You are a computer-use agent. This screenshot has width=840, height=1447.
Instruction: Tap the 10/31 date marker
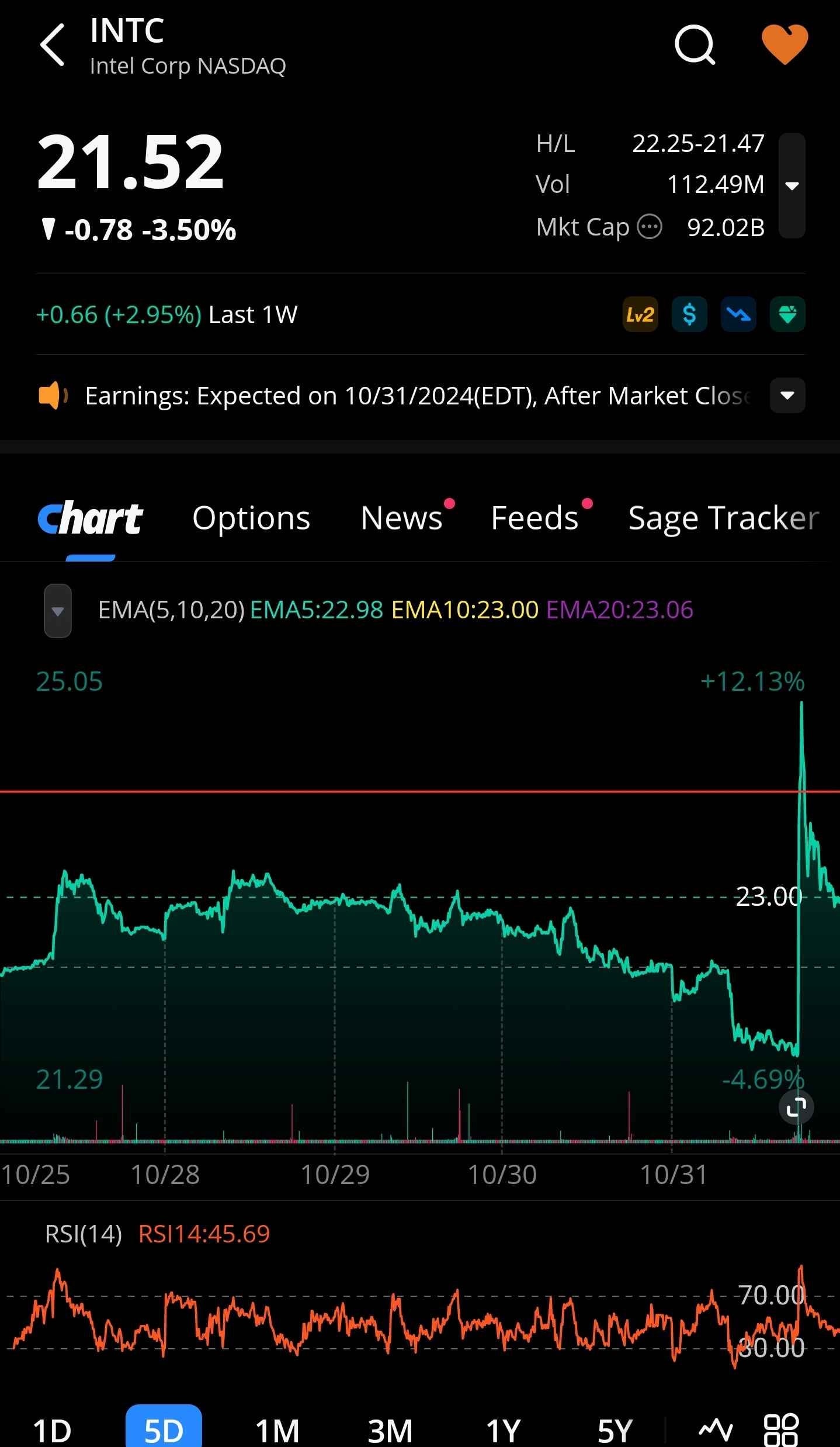674,1175
